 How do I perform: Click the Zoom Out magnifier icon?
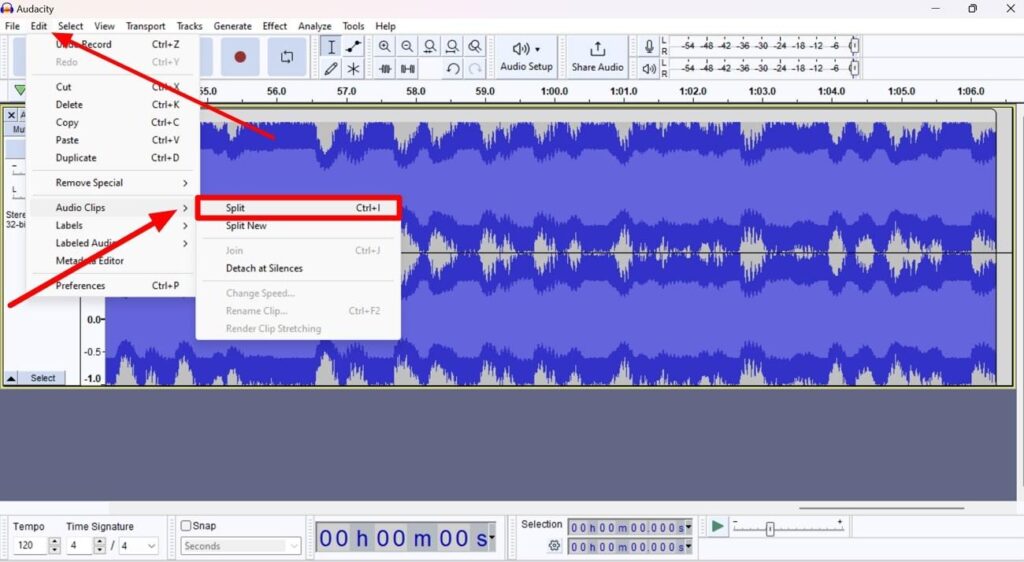pos(407,46)
